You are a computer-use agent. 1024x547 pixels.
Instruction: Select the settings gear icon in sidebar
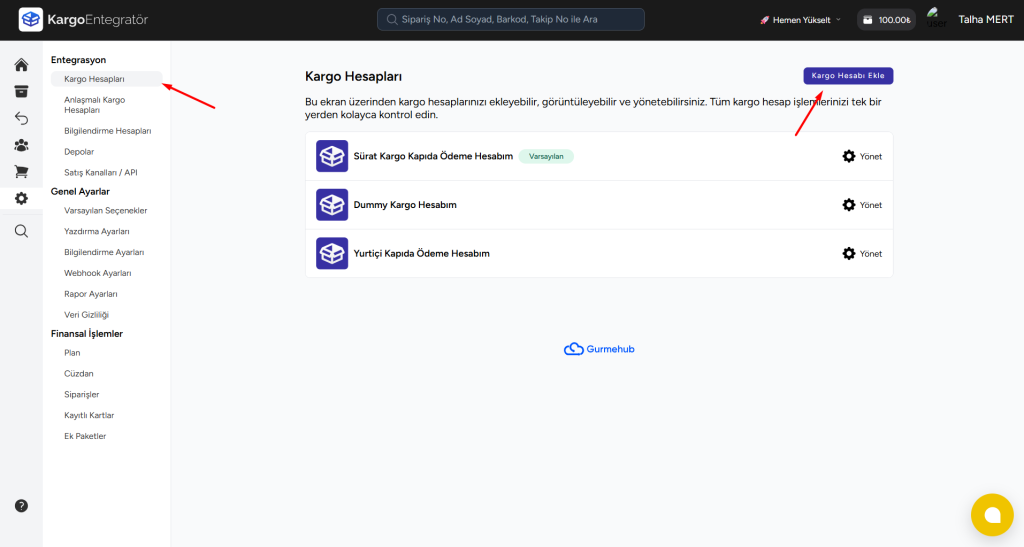tap(21, 198)
